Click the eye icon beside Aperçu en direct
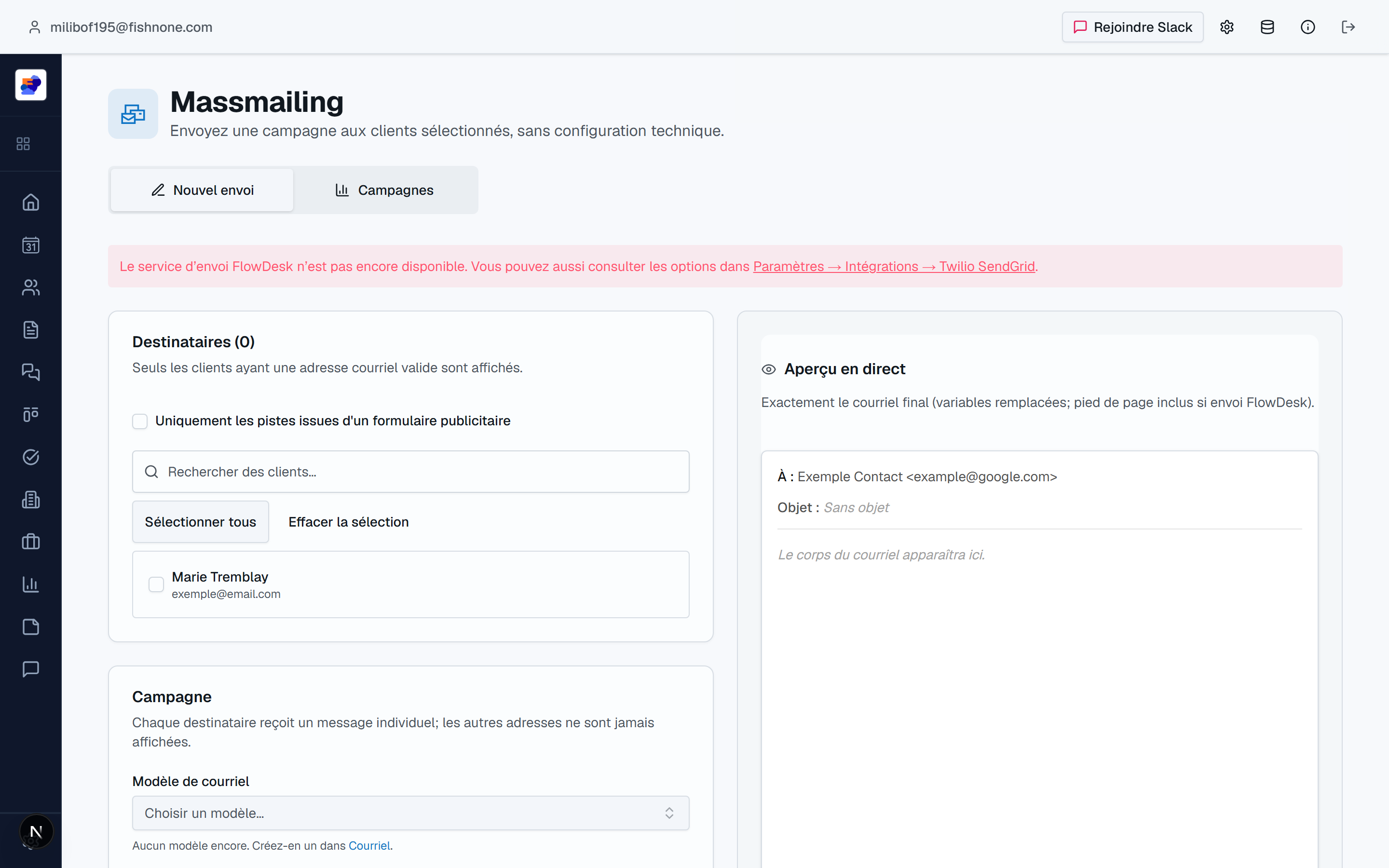This screenshot has height=868, width=1389. click(769, 369)
